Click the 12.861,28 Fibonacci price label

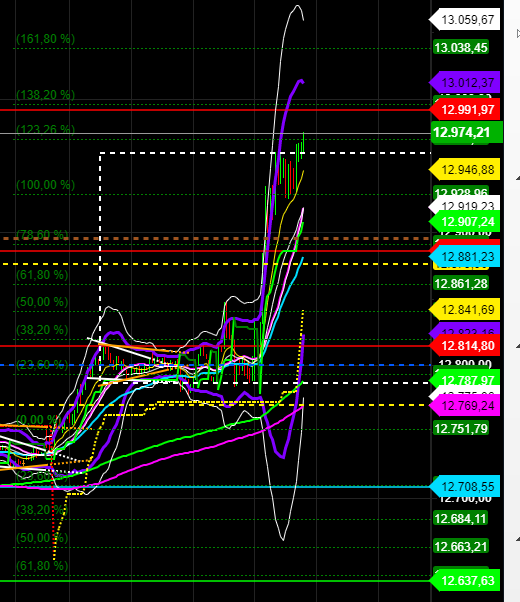tap(460, 284)
